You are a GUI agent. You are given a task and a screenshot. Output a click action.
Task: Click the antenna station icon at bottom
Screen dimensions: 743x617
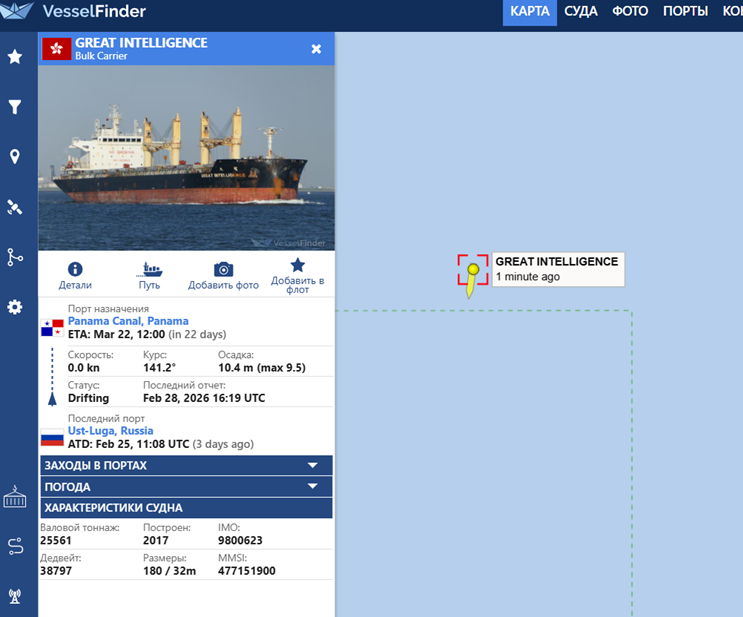point(15,596)
